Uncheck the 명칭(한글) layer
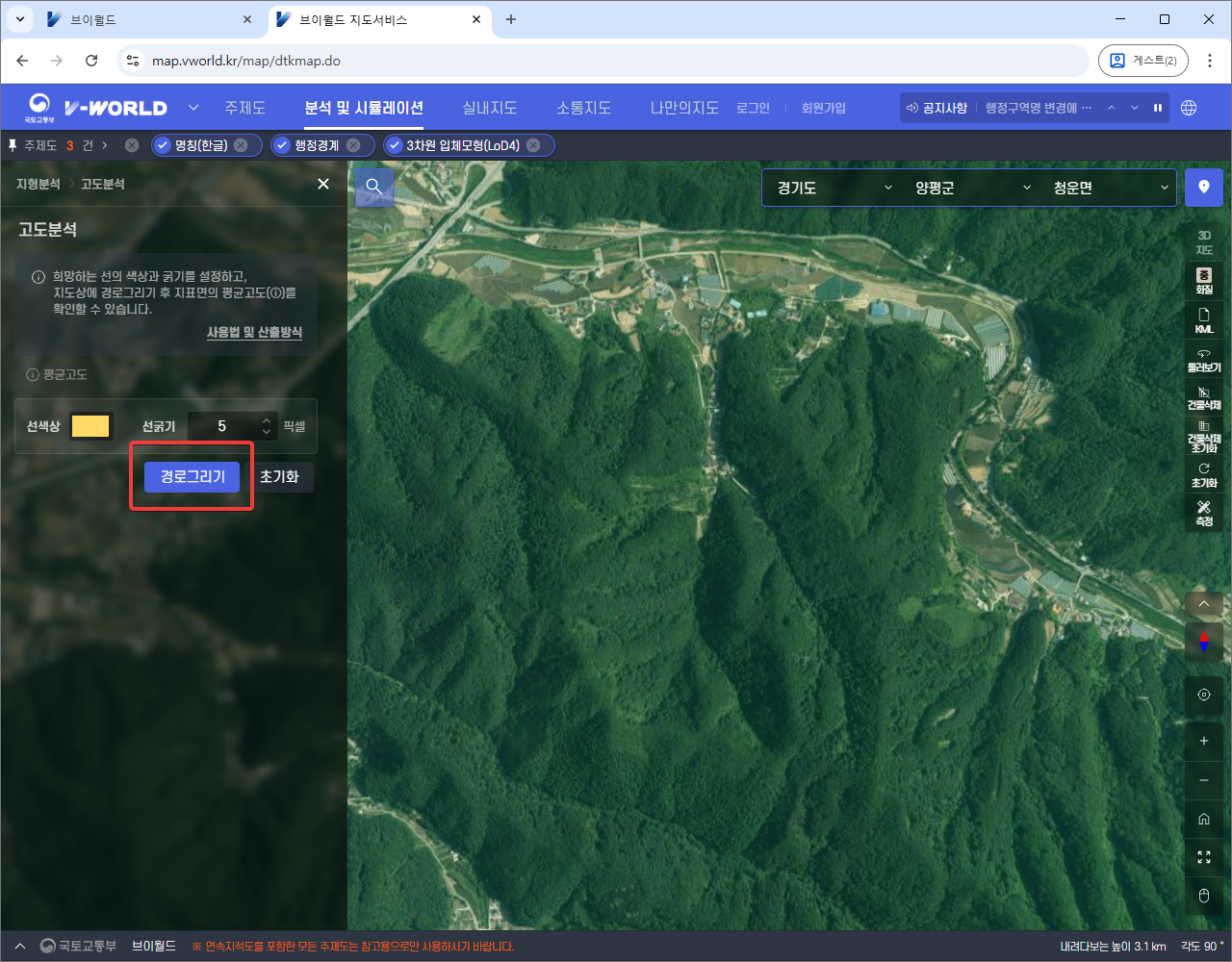 [163, 145]
